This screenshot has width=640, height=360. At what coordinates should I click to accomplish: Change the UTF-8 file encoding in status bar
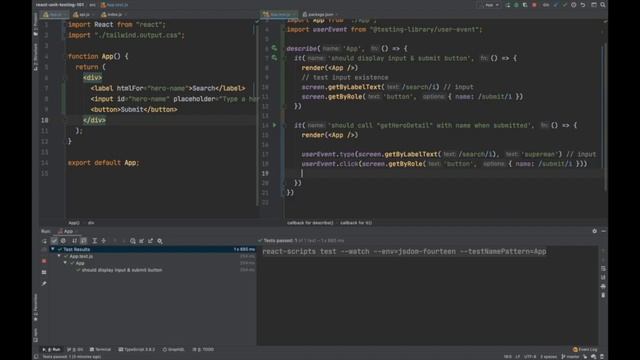[x=530, y=356]
